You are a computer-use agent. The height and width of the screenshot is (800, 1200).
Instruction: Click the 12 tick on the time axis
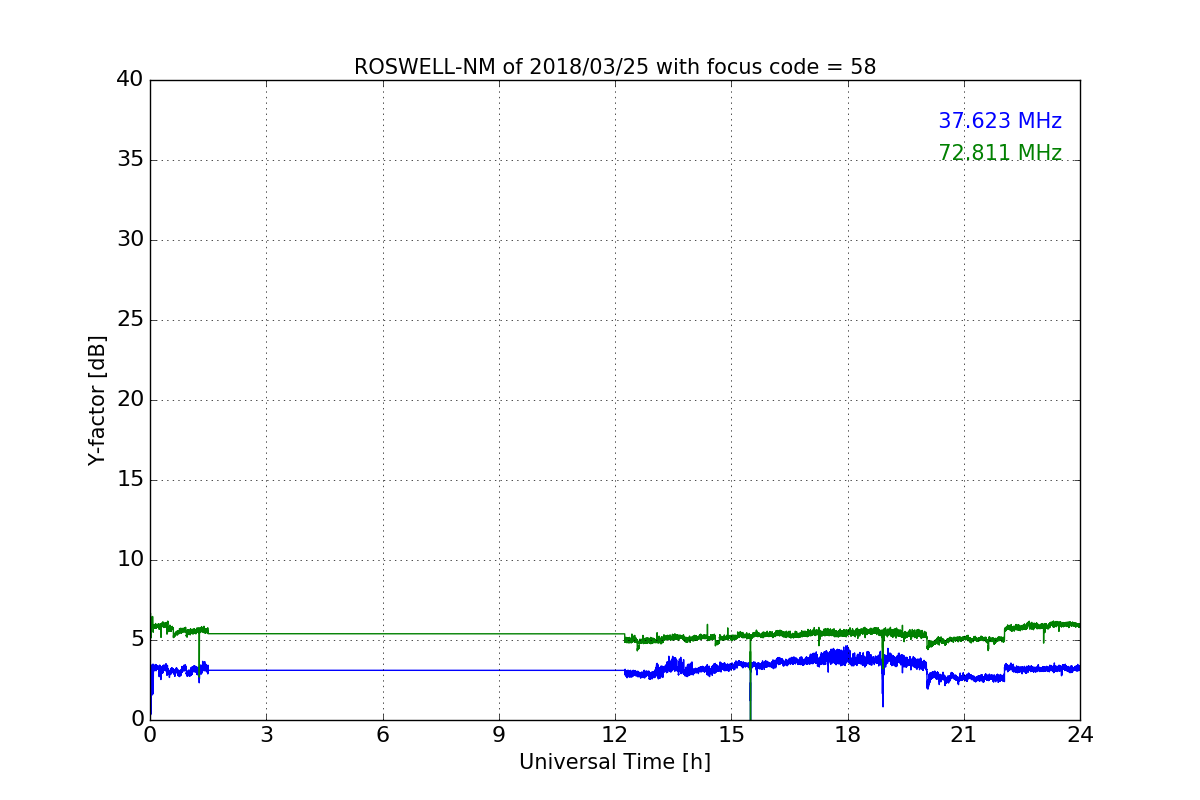pos(615,735)
